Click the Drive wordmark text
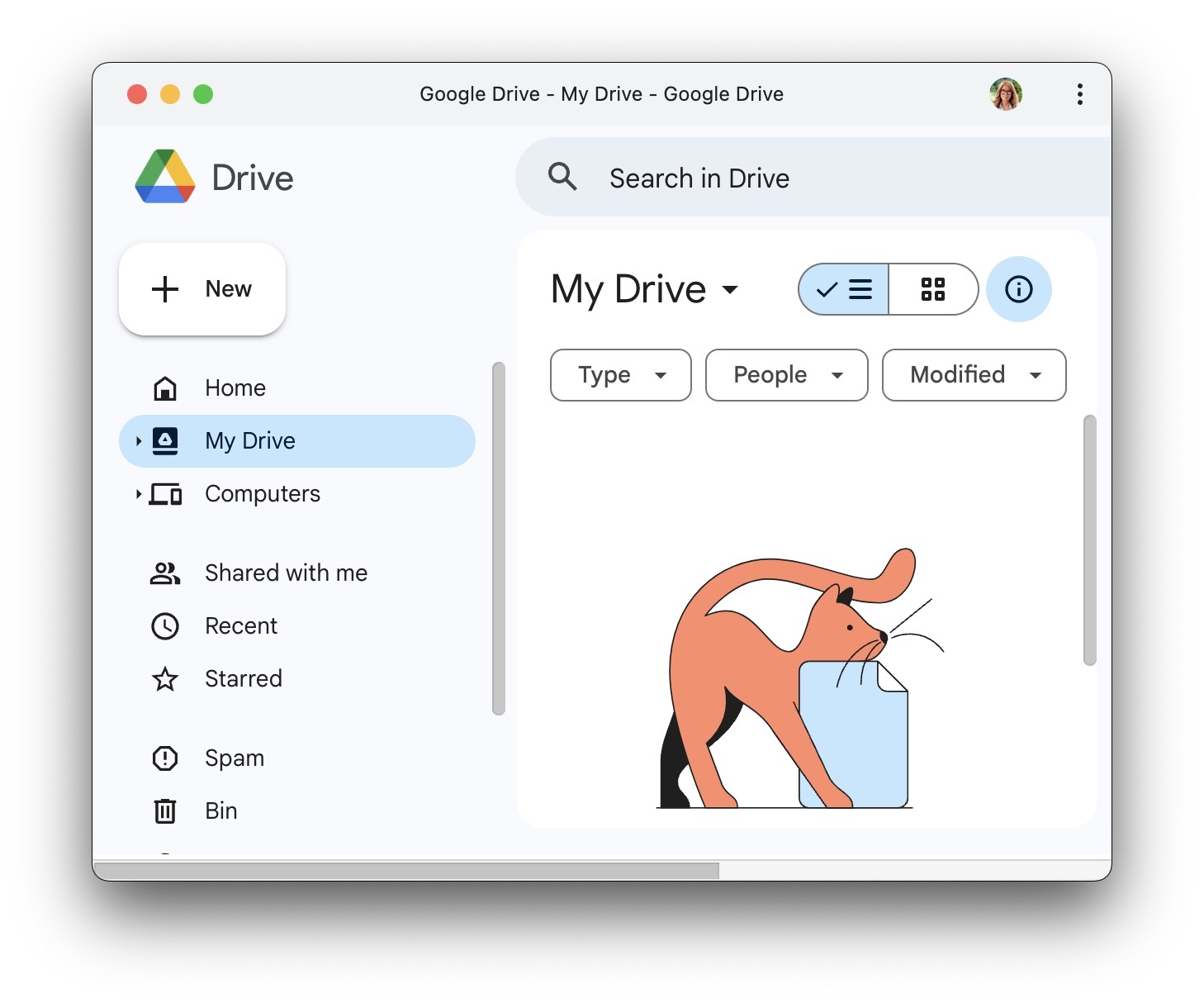The width and height of the screenshot is (1204, 1003). pyautogui.click(x=253, y=178)
